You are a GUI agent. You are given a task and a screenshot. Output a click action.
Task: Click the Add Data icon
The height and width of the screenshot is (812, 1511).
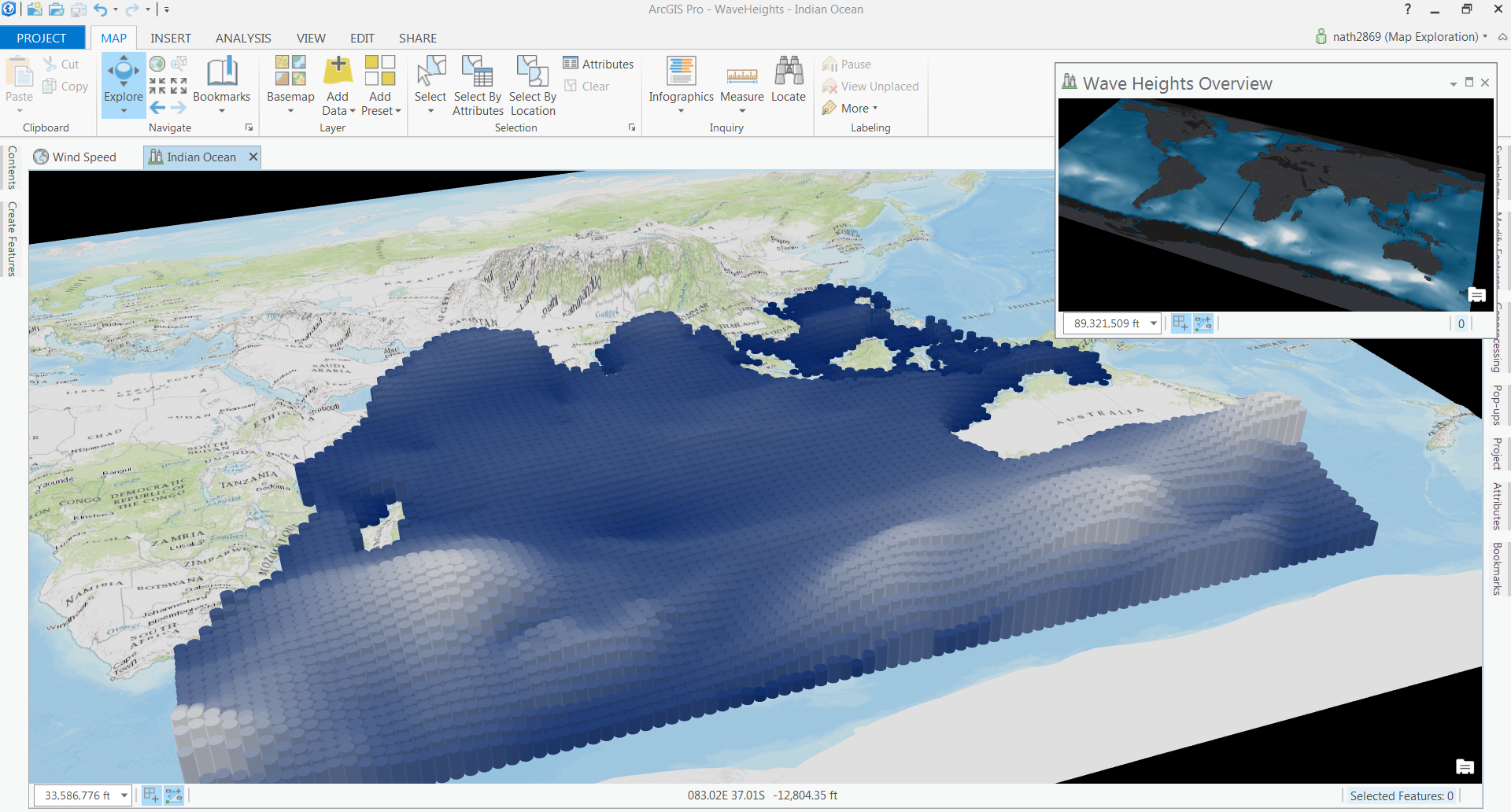coord(338,71)
